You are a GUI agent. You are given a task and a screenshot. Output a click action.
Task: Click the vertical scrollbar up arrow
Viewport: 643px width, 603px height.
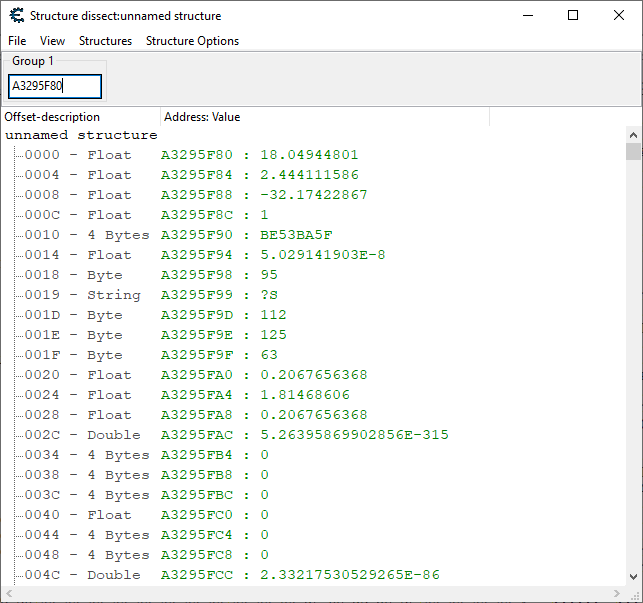point(633,134)
